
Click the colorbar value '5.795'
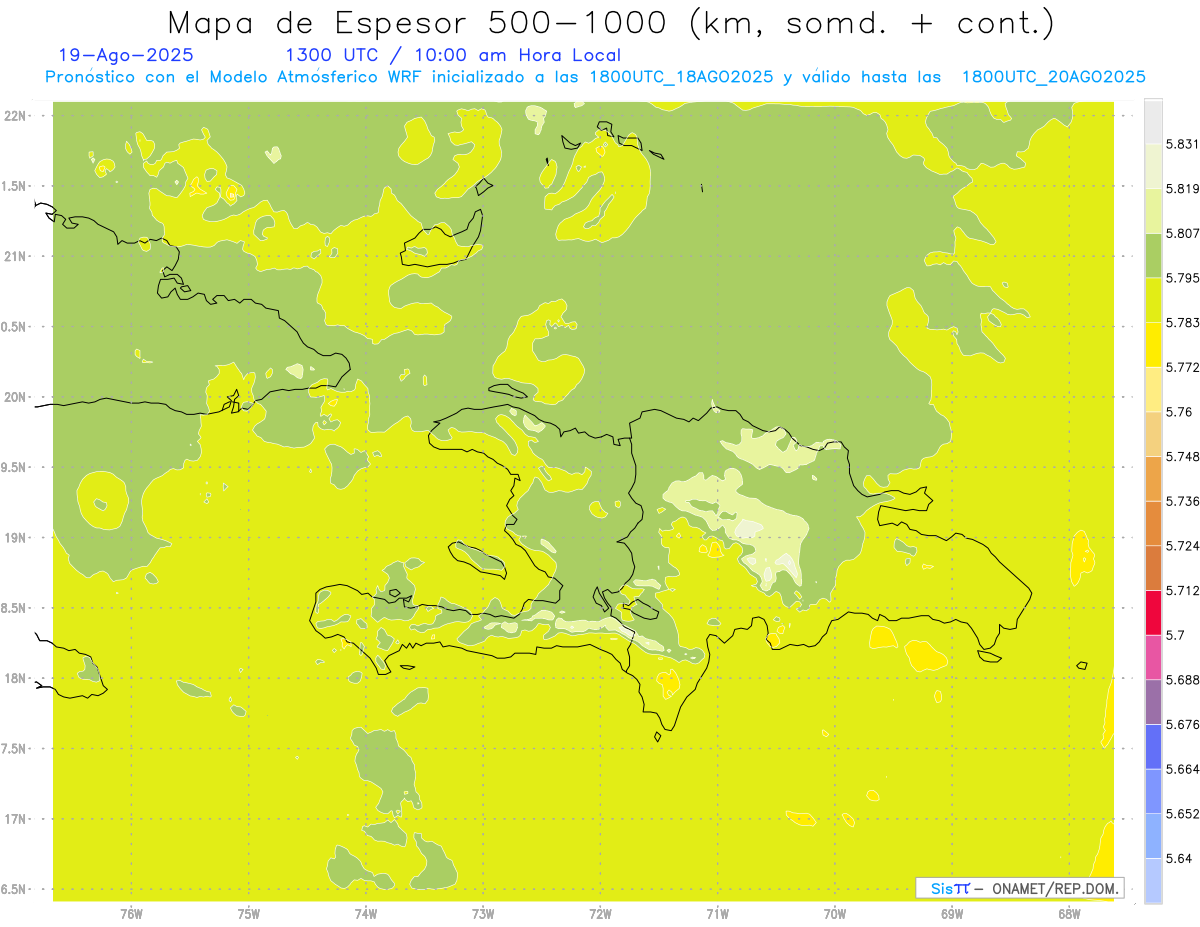tap(1182, 278)
